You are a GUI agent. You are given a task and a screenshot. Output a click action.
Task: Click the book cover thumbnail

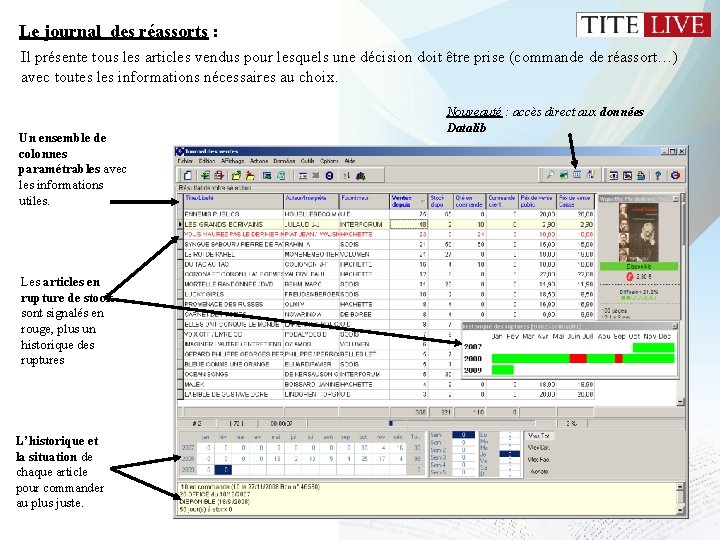point(639,232)
